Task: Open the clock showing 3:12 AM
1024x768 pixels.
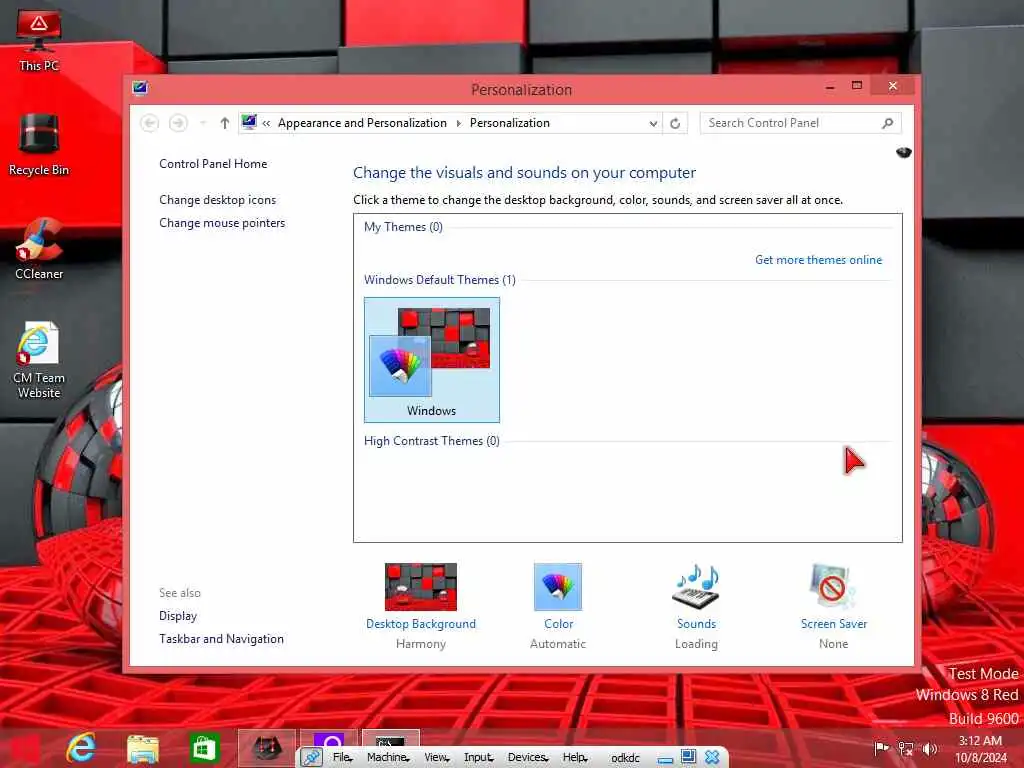Action: point(980,749)
